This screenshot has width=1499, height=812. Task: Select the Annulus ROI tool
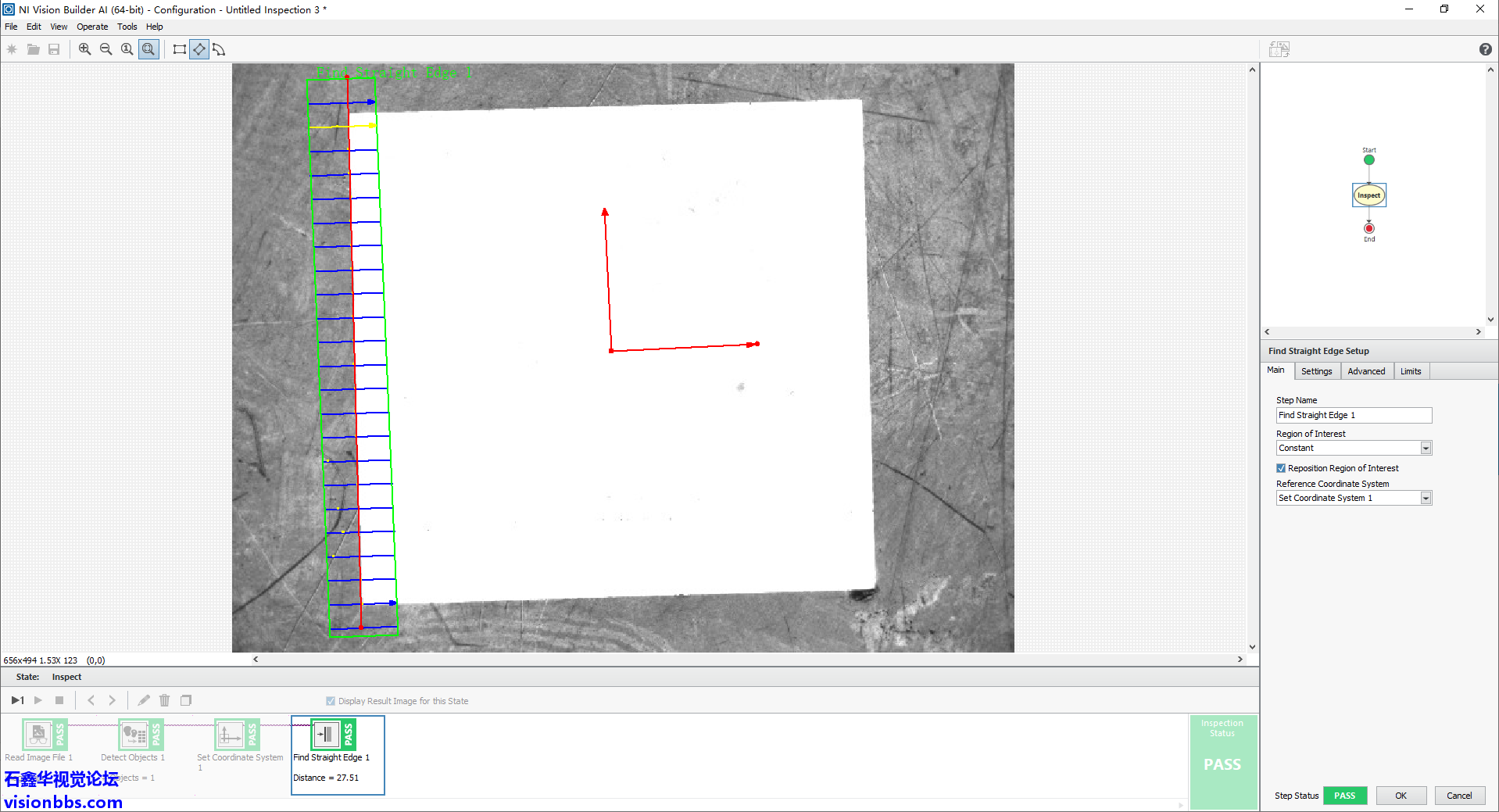219,49
